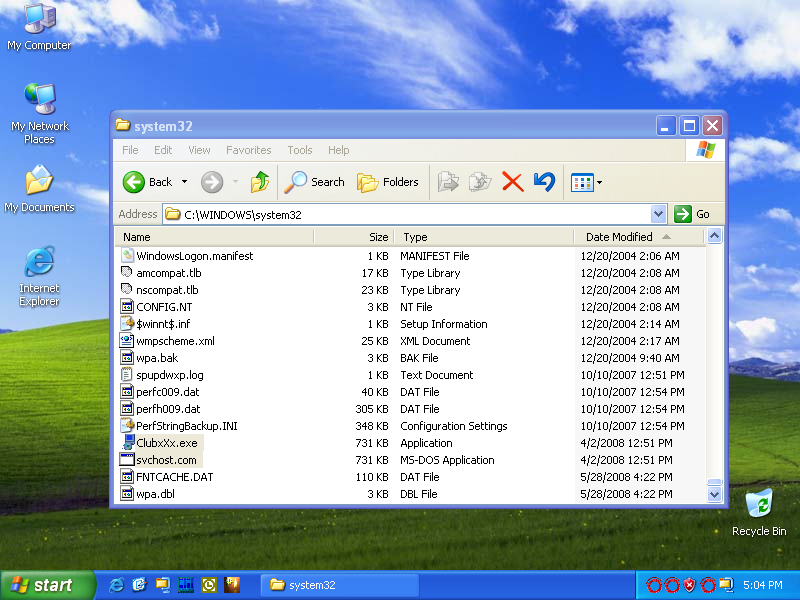The height and width of the screenshot is (600, 800).
Task: Select the Recycle Bin desktop icon
Action: click(759, 512)
